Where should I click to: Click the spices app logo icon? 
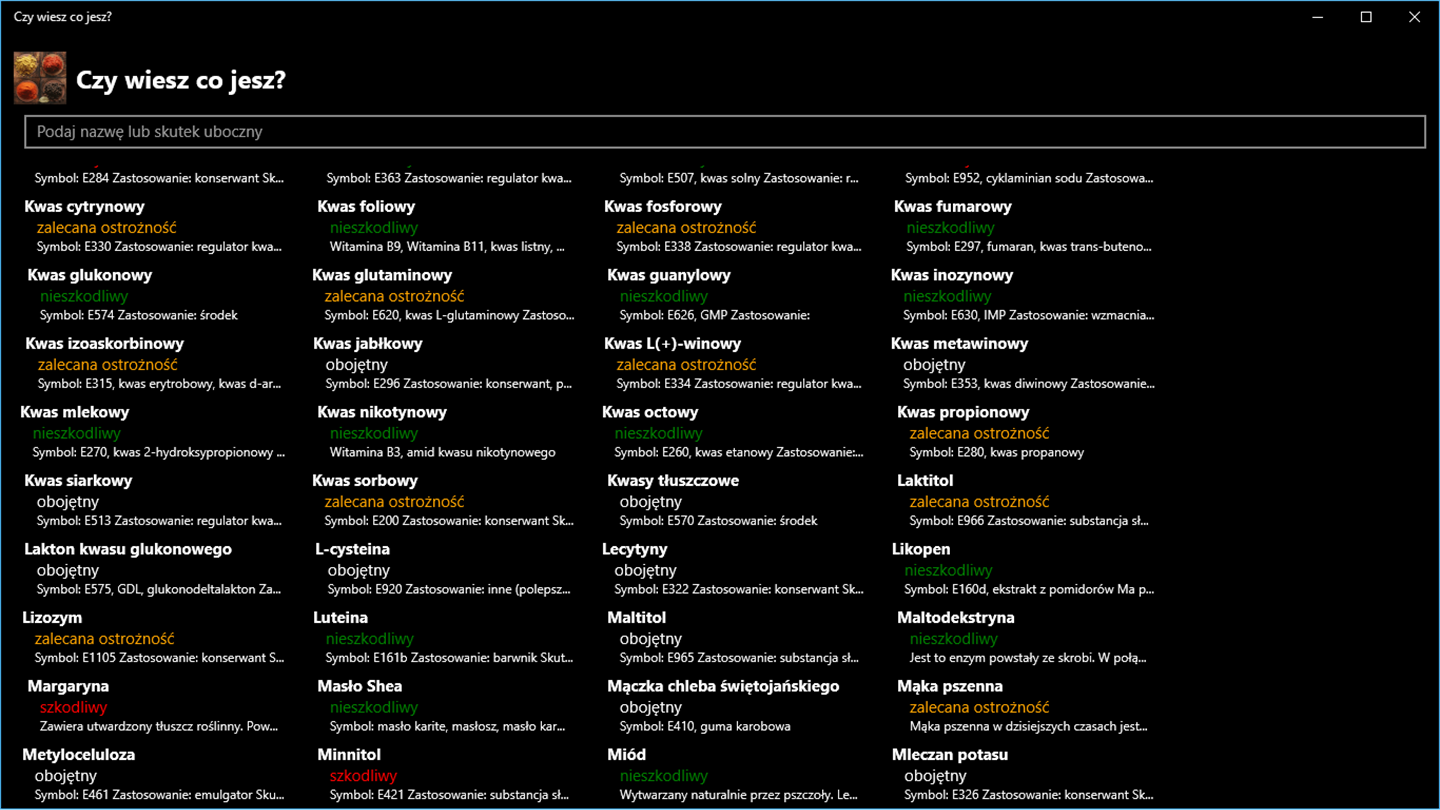click(x=40, y=79)
